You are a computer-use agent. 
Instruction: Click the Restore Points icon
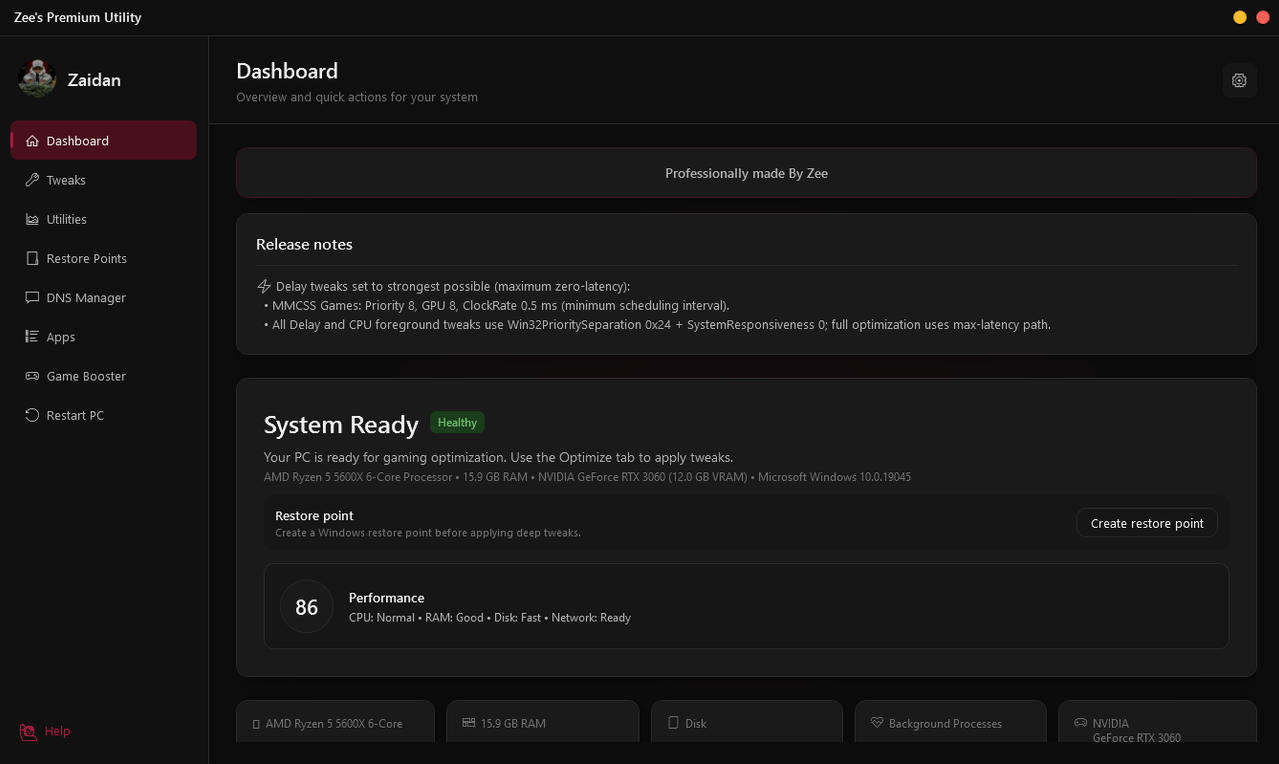32,258
